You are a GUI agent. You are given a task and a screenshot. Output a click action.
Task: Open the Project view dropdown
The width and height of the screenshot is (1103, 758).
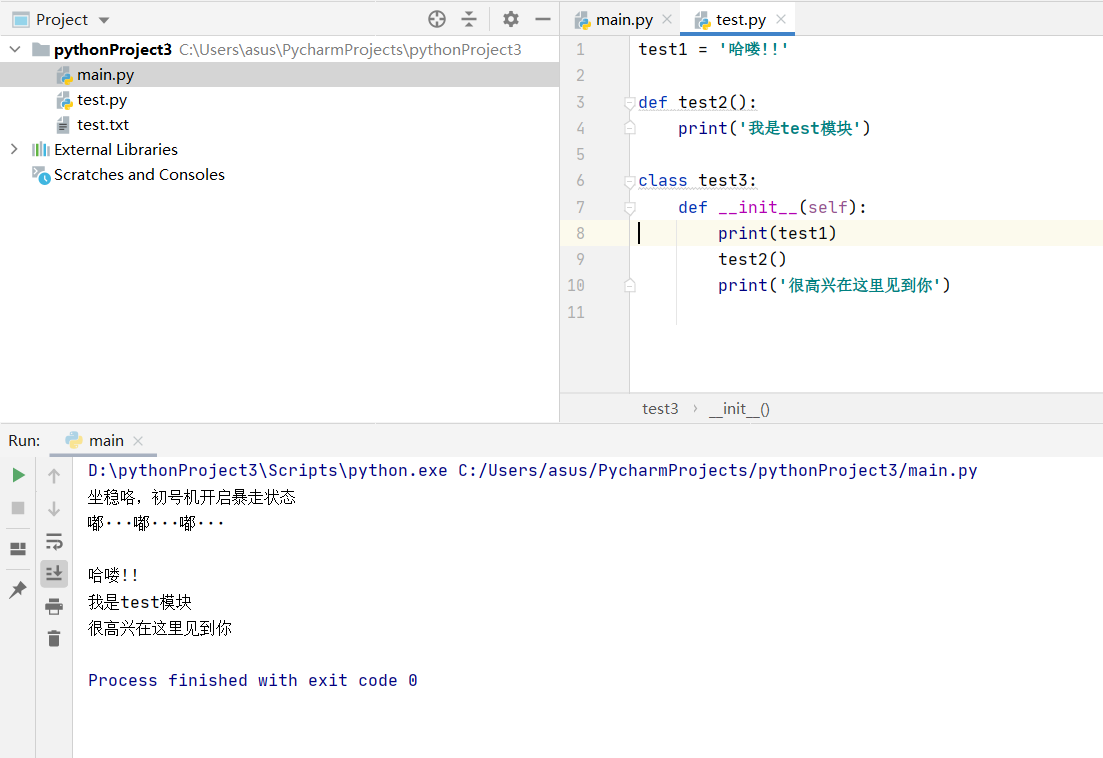coord(104,20)
